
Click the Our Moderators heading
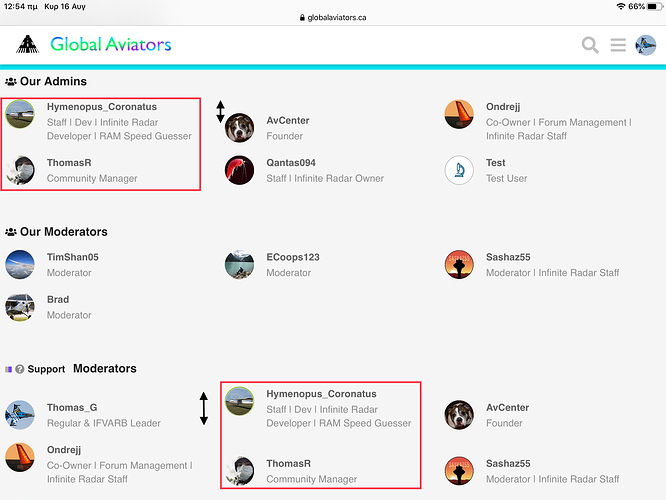click(x=64, y=232)
